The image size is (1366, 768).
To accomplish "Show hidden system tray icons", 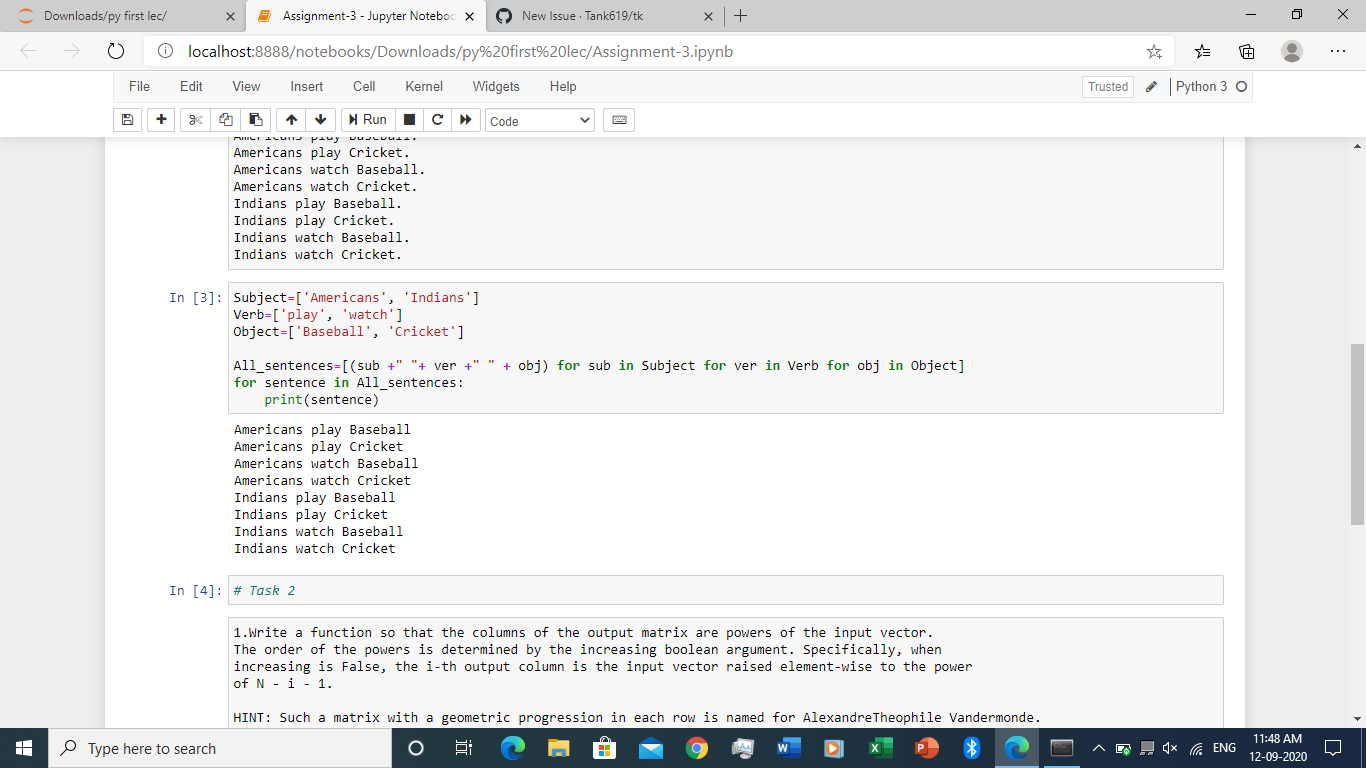I will [1098, 748].
